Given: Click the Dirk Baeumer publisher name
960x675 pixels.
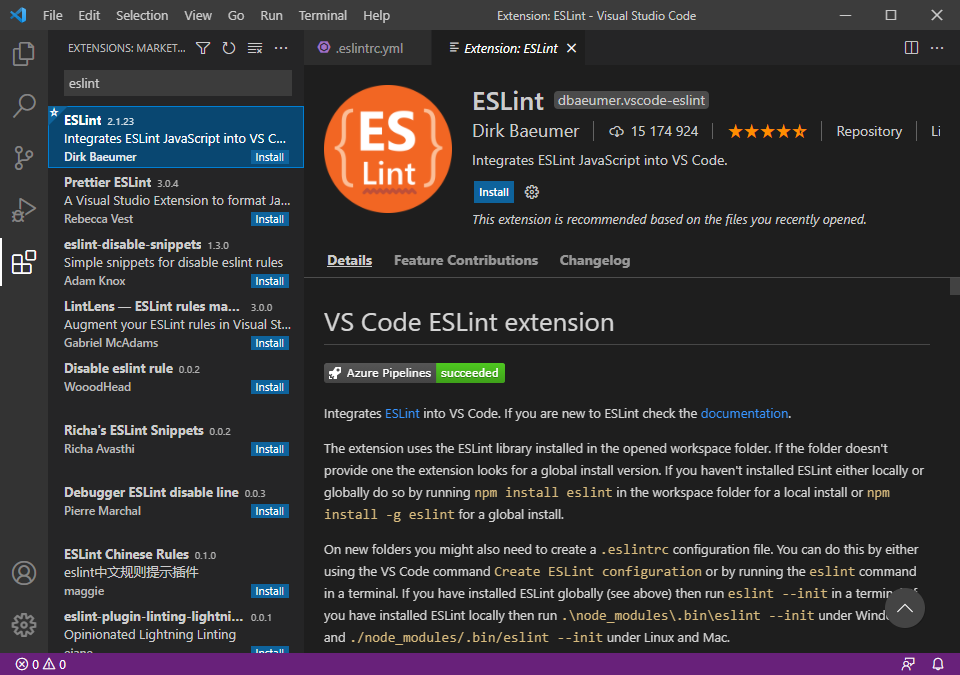Looking at the screenshot, I should tap(525, 131).
